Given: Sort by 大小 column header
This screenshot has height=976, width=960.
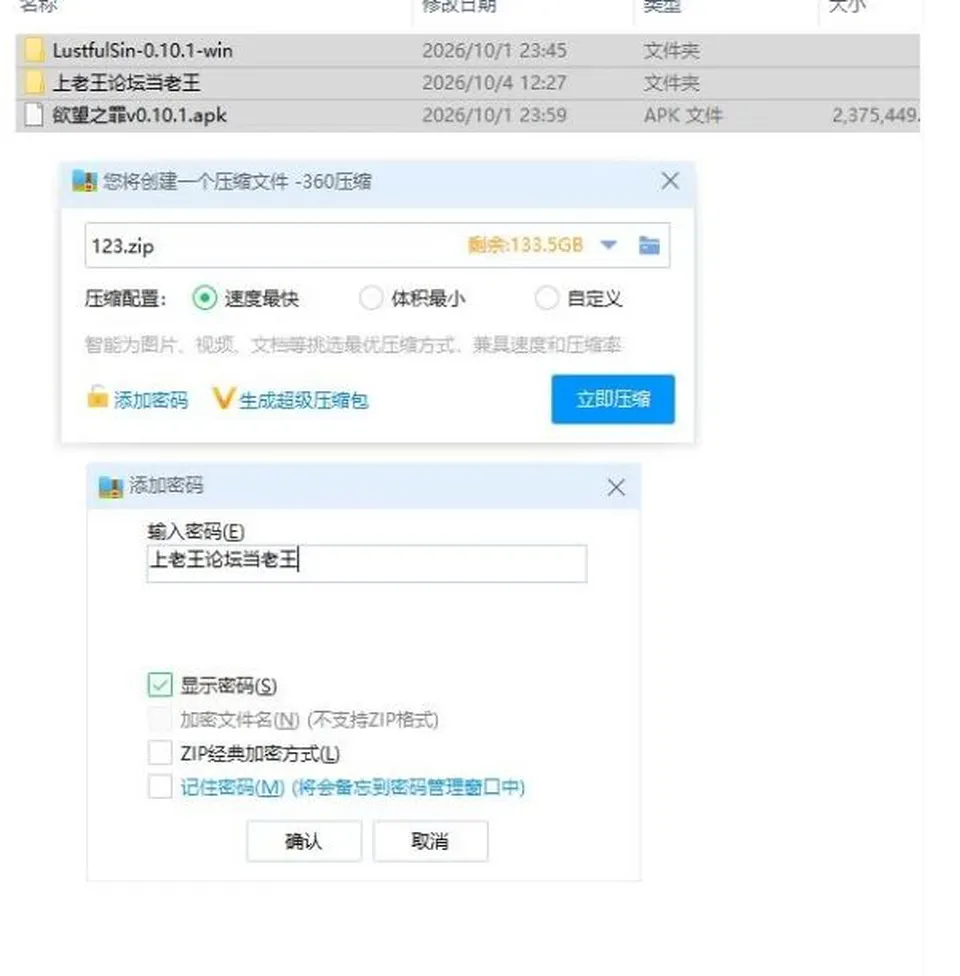Looking at the screenshot, I should tap(848, 6).
